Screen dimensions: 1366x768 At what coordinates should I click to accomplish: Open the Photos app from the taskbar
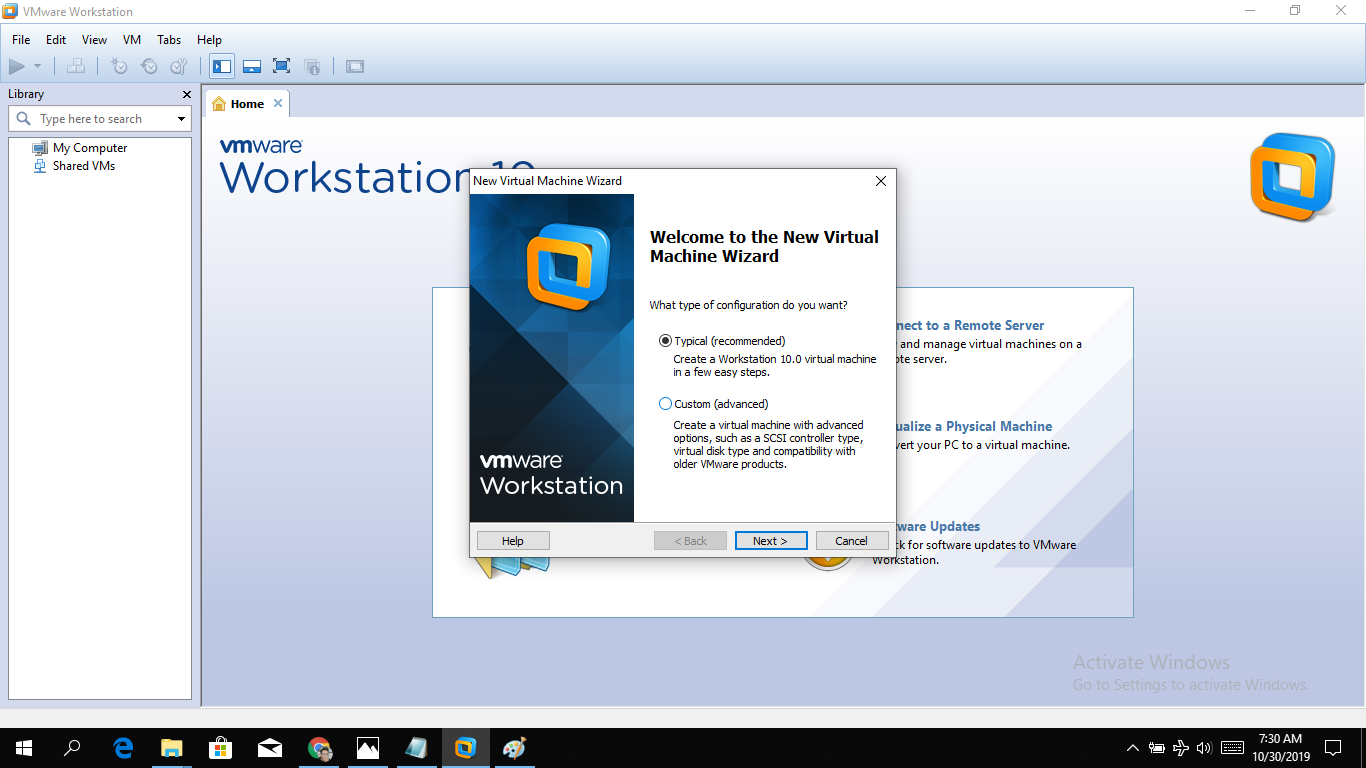click(x=368, y=748)
